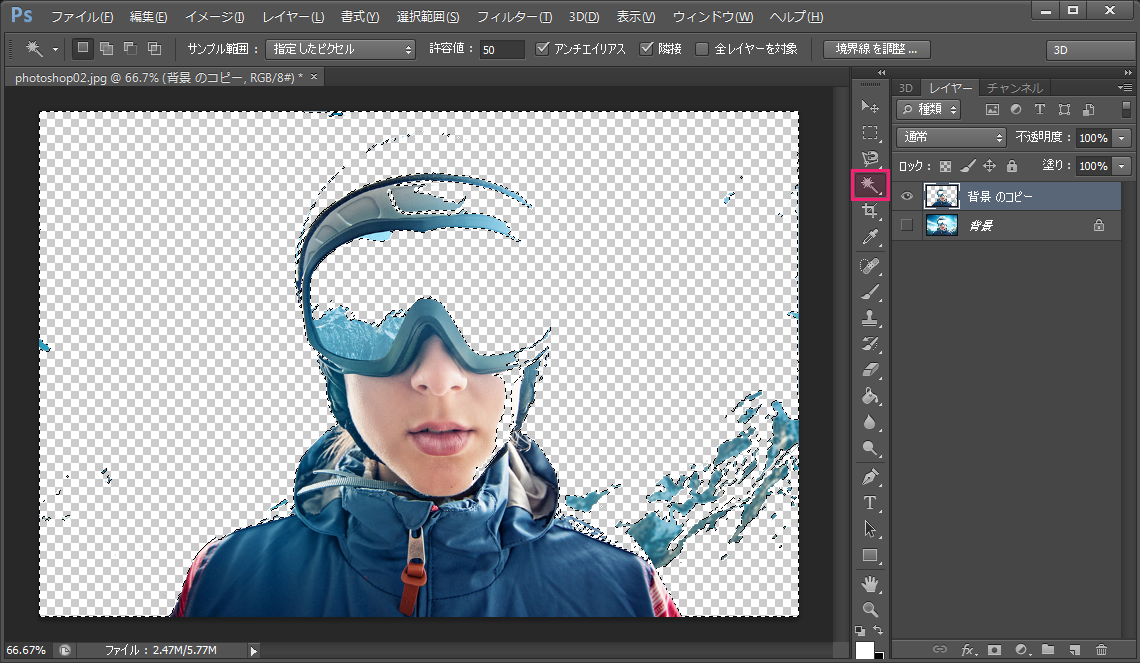The width and height of the screenshot is (1140, 663).
Task: Switch to the チャンネル tab
Action: [x=1014, y=88]
